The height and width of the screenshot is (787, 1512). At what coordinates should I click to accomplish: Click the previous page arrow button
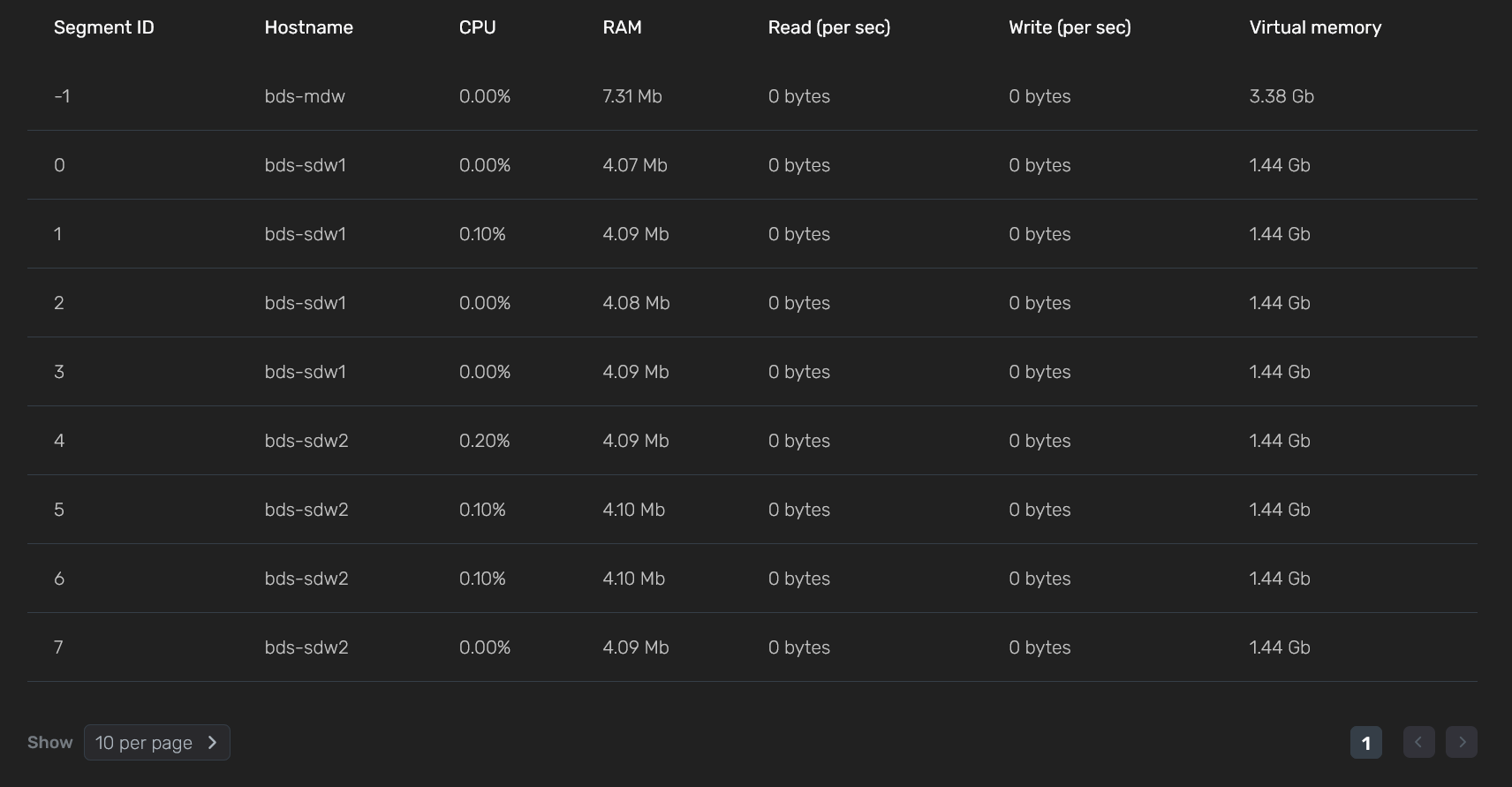pos(1417,743)
